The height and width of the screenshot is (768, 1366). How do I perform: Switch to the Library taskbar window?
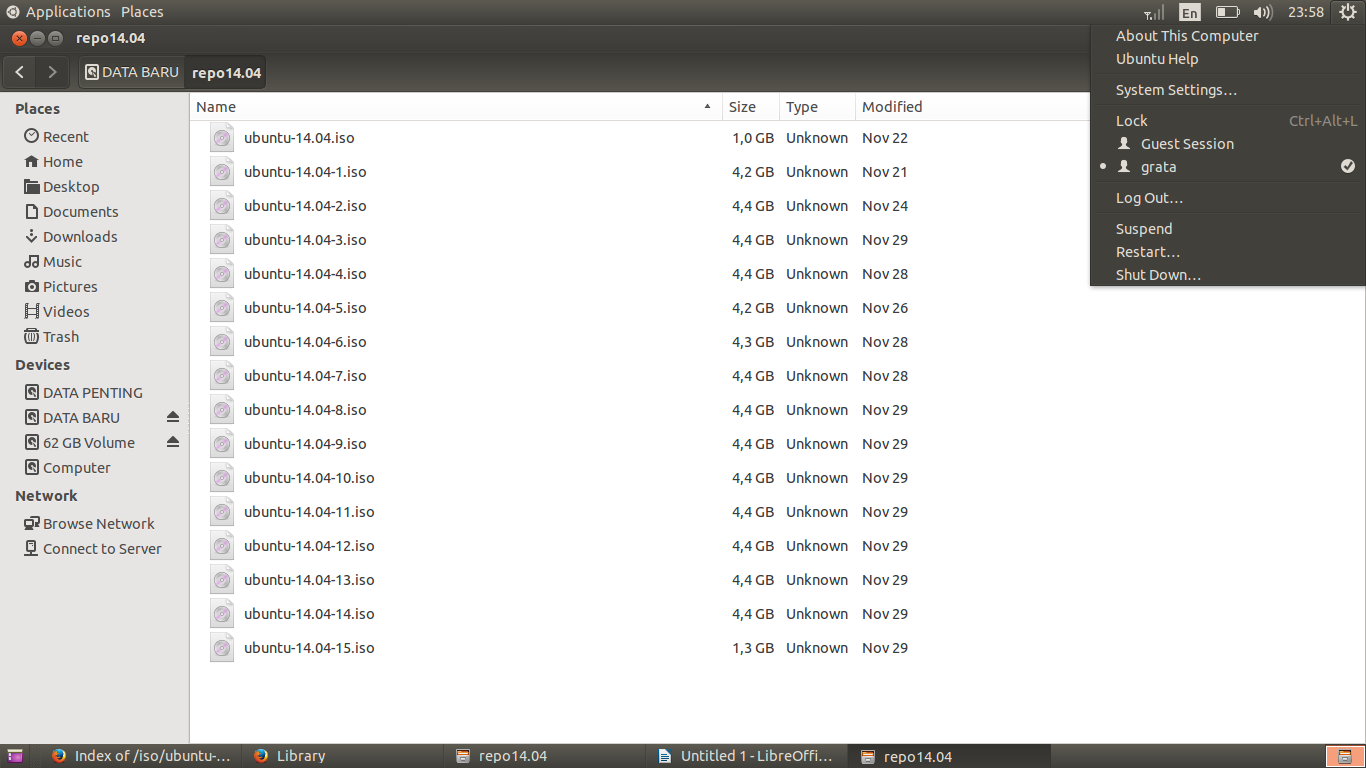click(x=343, y=756)
